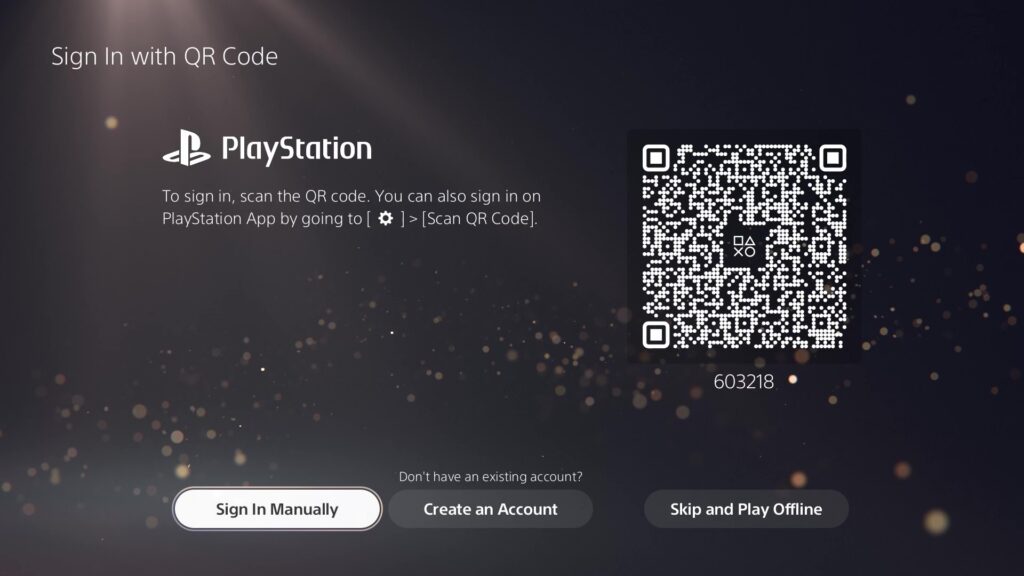1024x576 pixels.
Task: Click the PlayStation PS logo symbol
Action: click(187, 148)
